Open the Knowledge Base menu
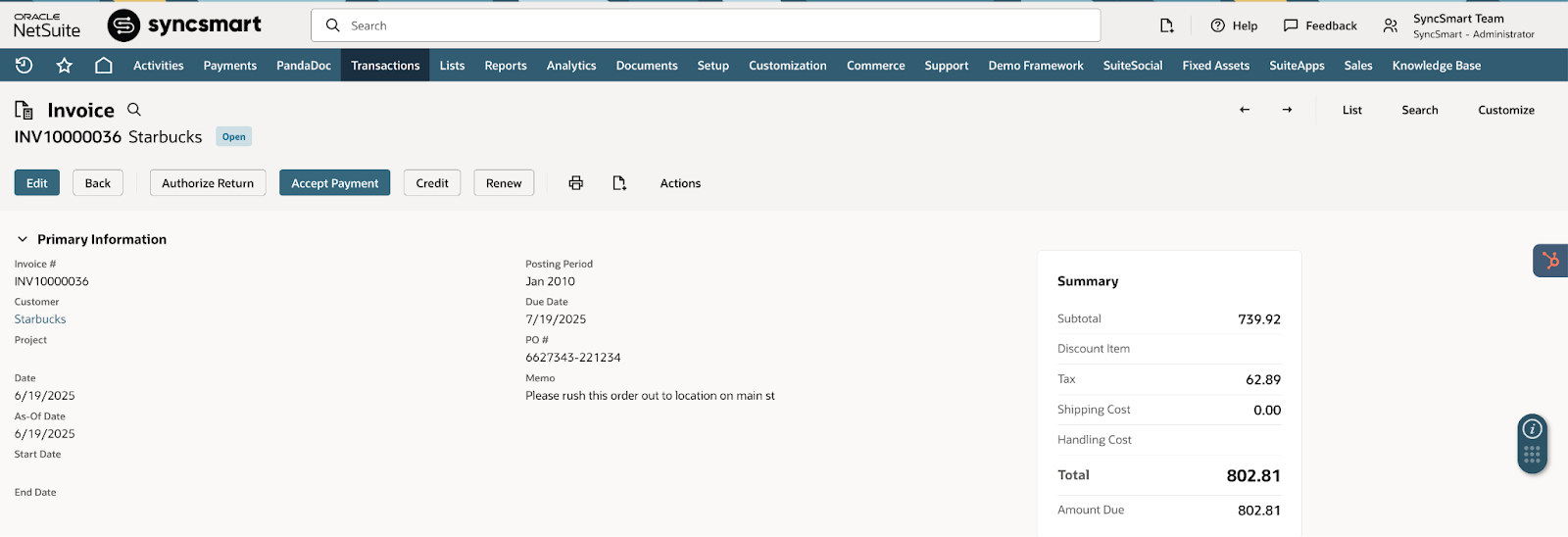This screenshot has width=1568, height=537. click(1437, 66)
